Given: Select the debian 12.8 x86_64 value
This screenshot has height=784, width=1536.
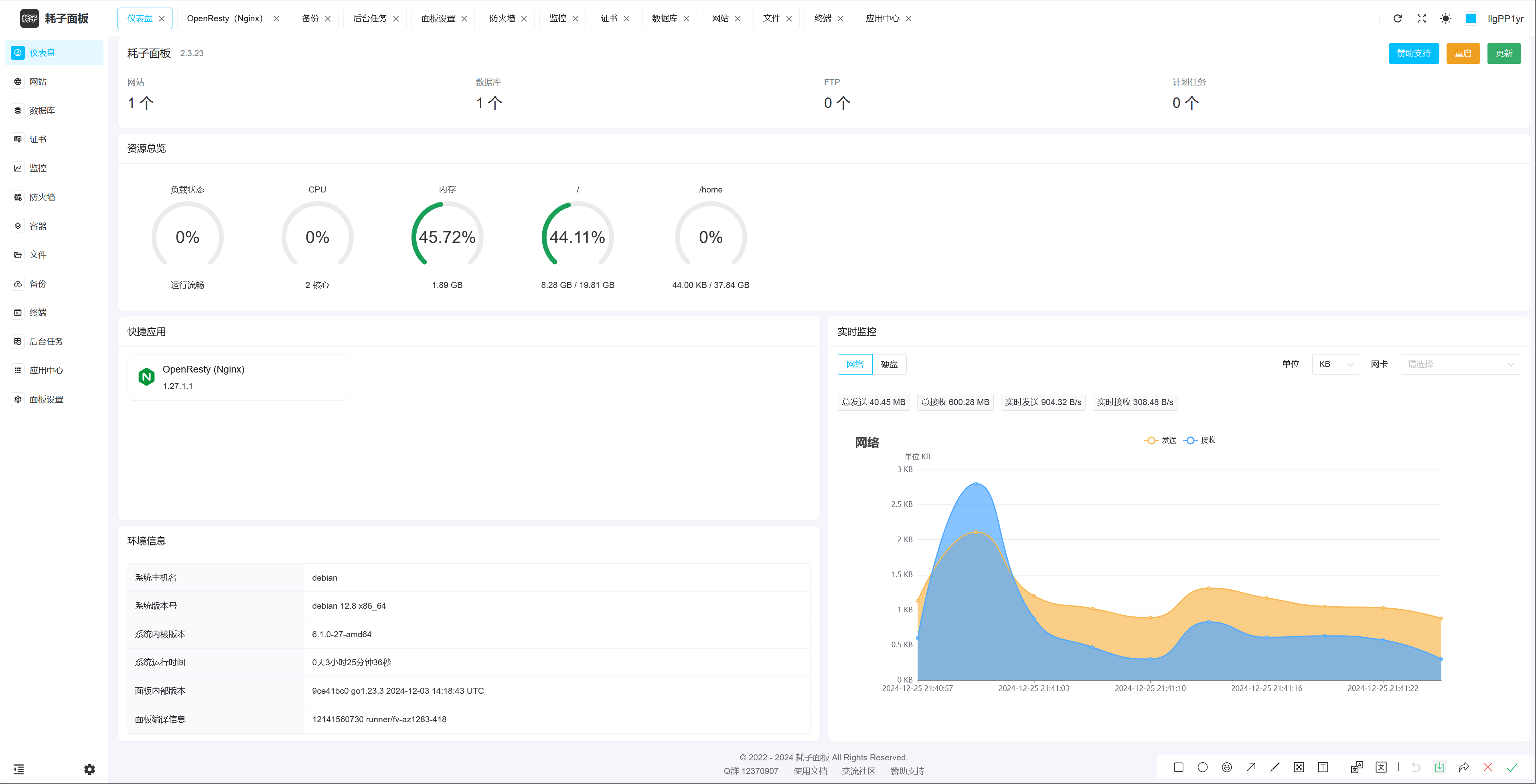Looking at the screenshot, I should pyautogui.click(x=349, y=606).
